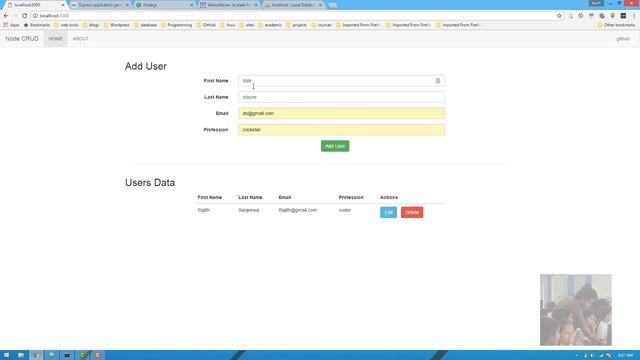Click the green shield extension icon
Viewport: 640px width, 360px height.
[x=613, y=16]
